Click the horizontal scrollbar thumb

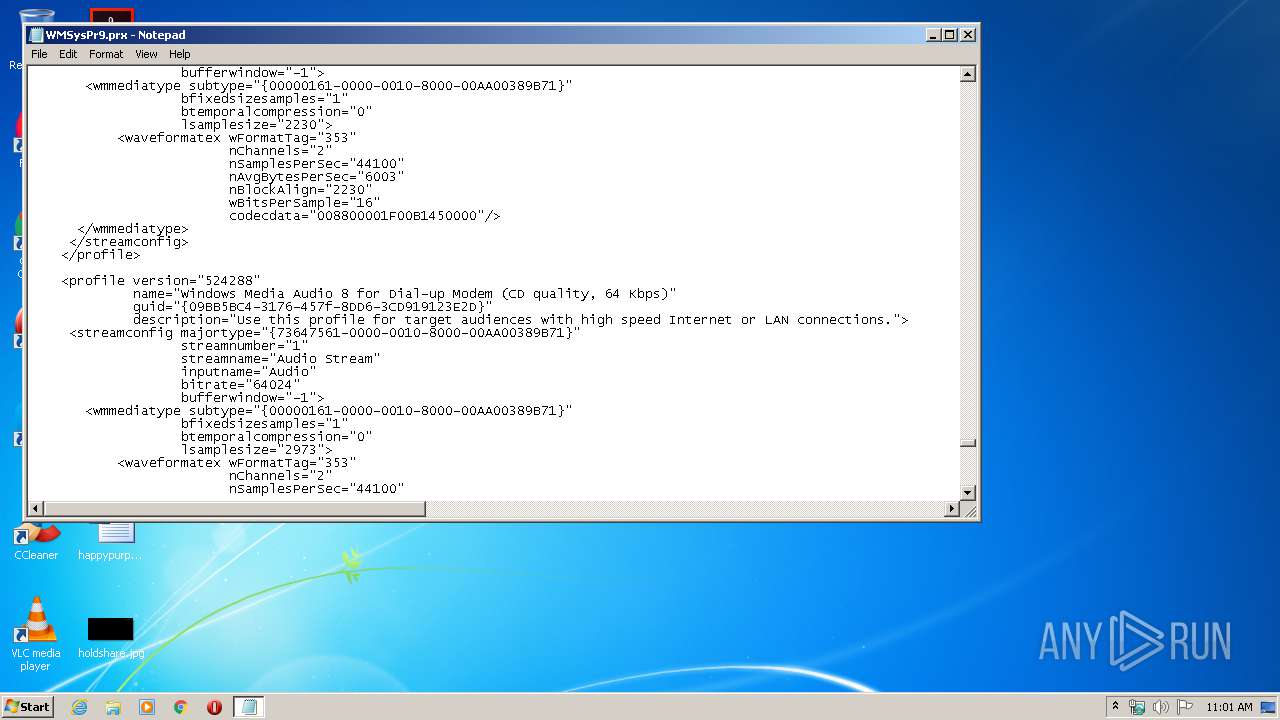[235, 509]
